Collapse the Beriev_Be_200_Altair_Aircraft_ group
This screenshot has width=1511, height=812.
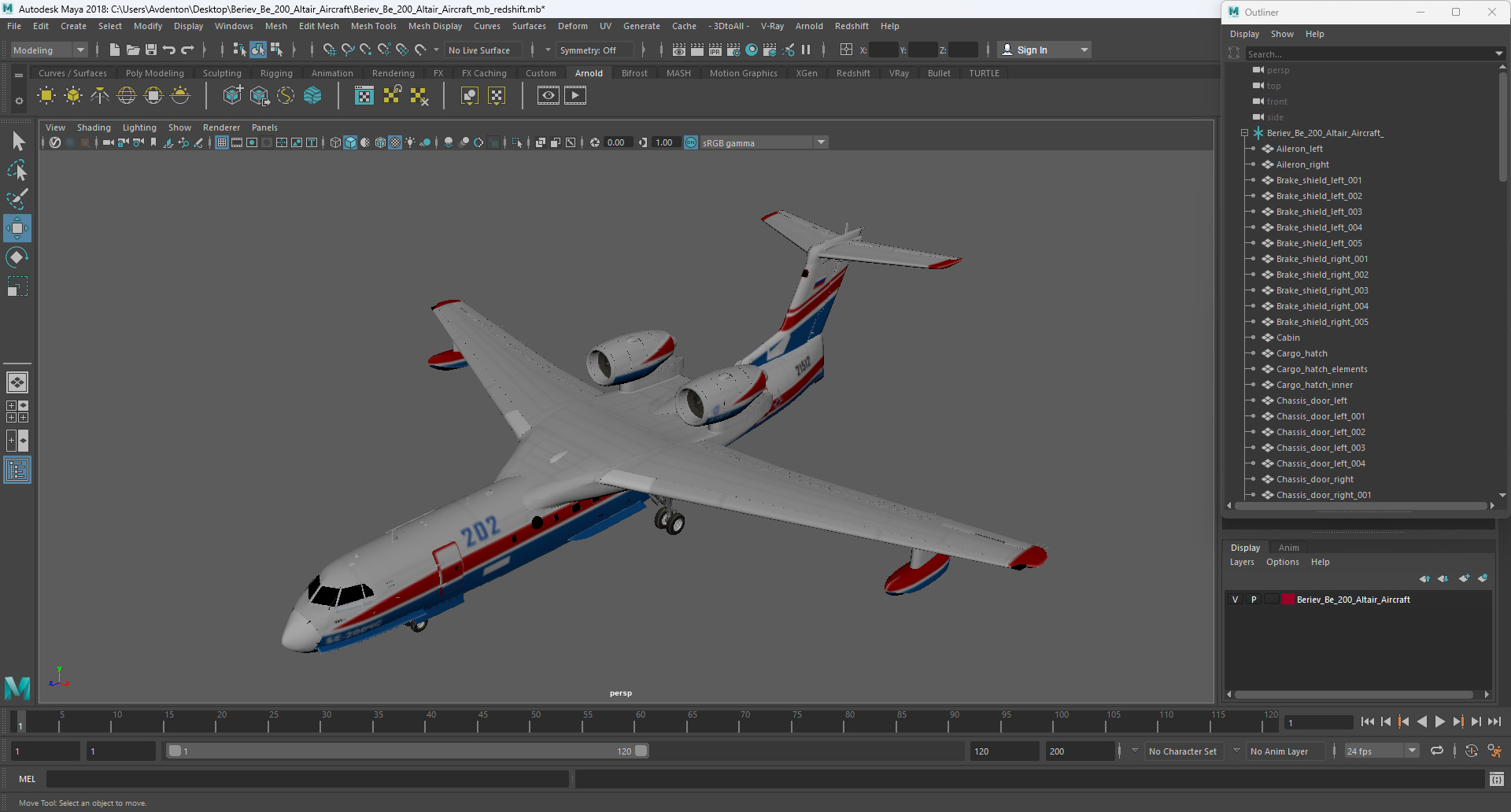pyautogui.click(x=1245, y=133)
